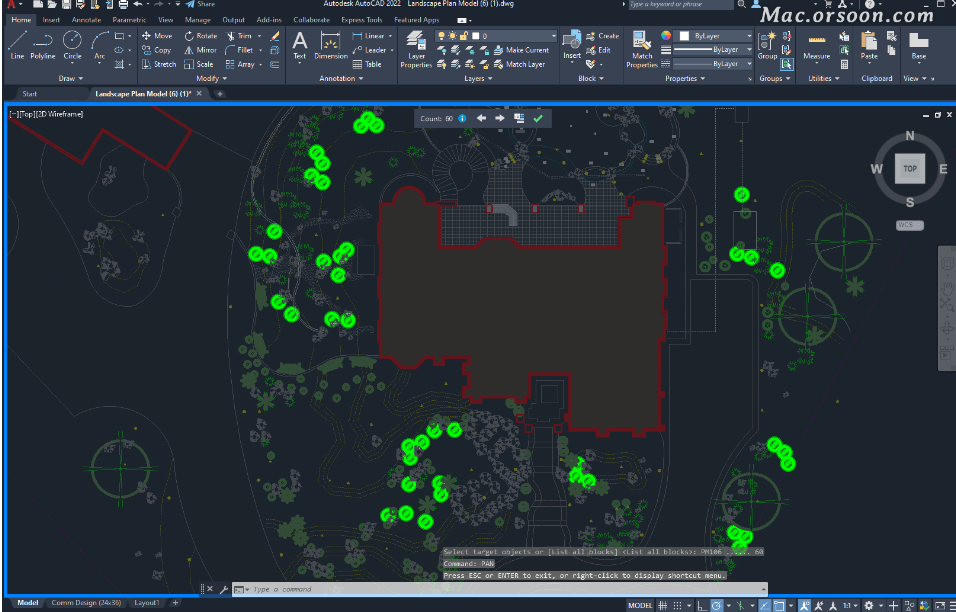Click Match Layer button
The height and width of the screenshot is (612, 956).
519,64
